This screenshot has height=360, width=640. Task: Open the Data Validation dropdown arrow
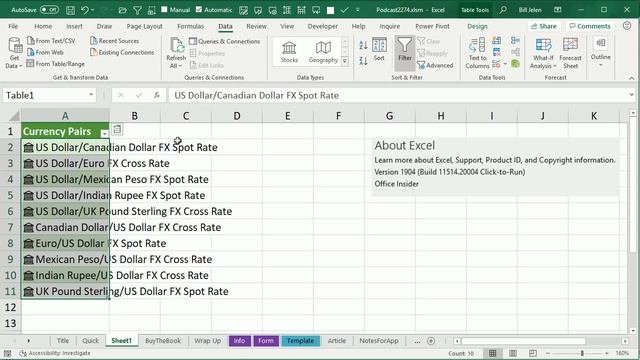(505, 64)
